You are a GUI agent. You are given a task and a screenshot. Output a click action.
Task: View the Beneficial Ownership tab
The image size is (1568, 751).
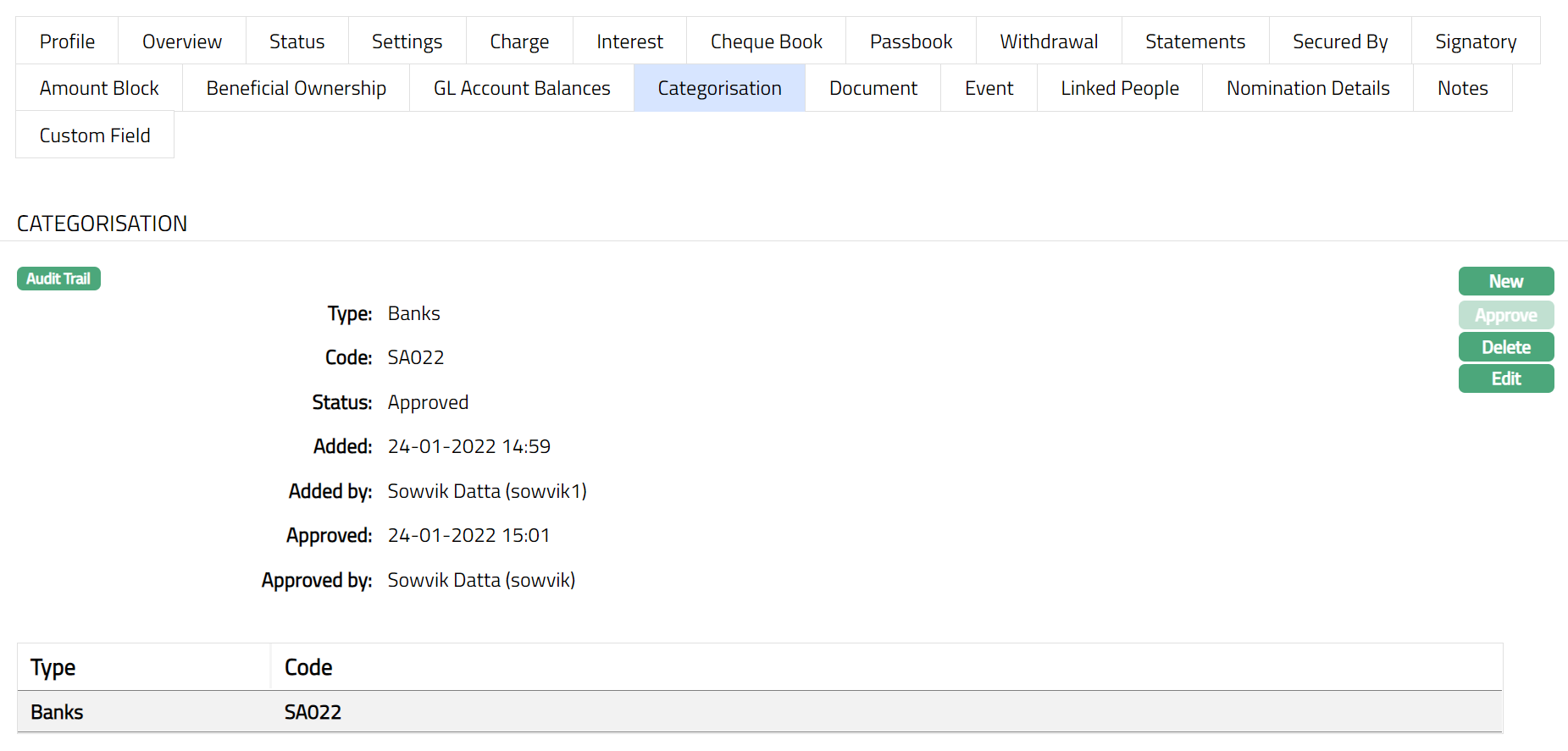pos(296,88)
